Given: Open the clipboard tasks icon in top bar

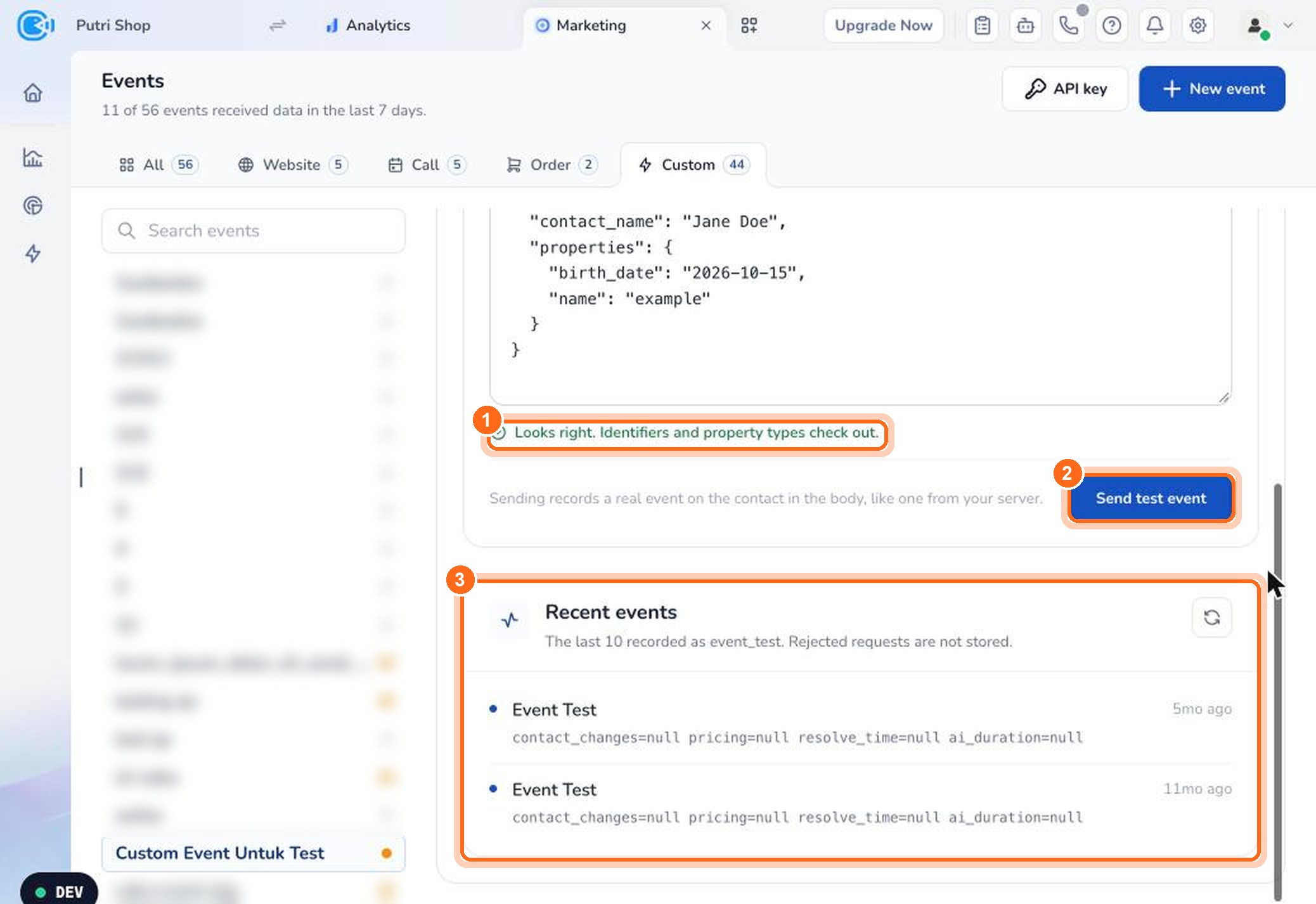Looking at the screenshot, I should [983, 25].
